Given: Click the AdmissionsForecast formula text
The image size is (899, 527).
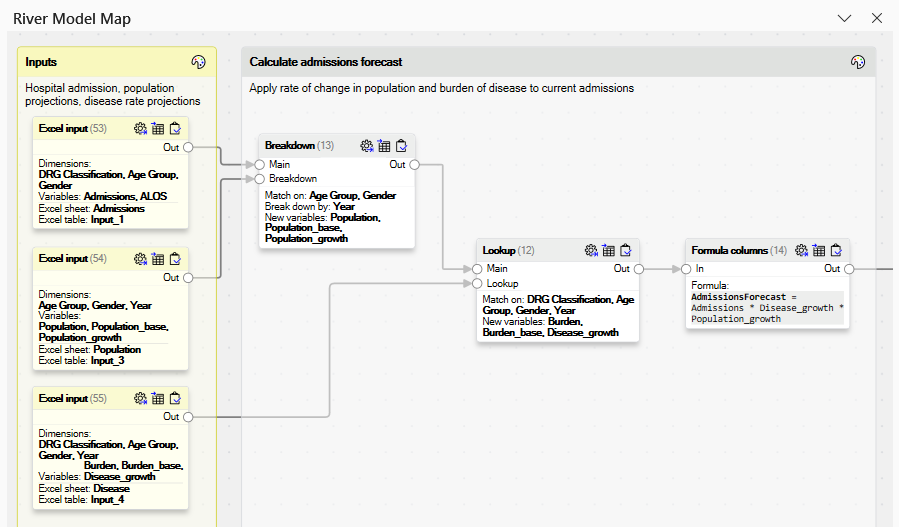Looking at the screenshot, I should (767, 308).
